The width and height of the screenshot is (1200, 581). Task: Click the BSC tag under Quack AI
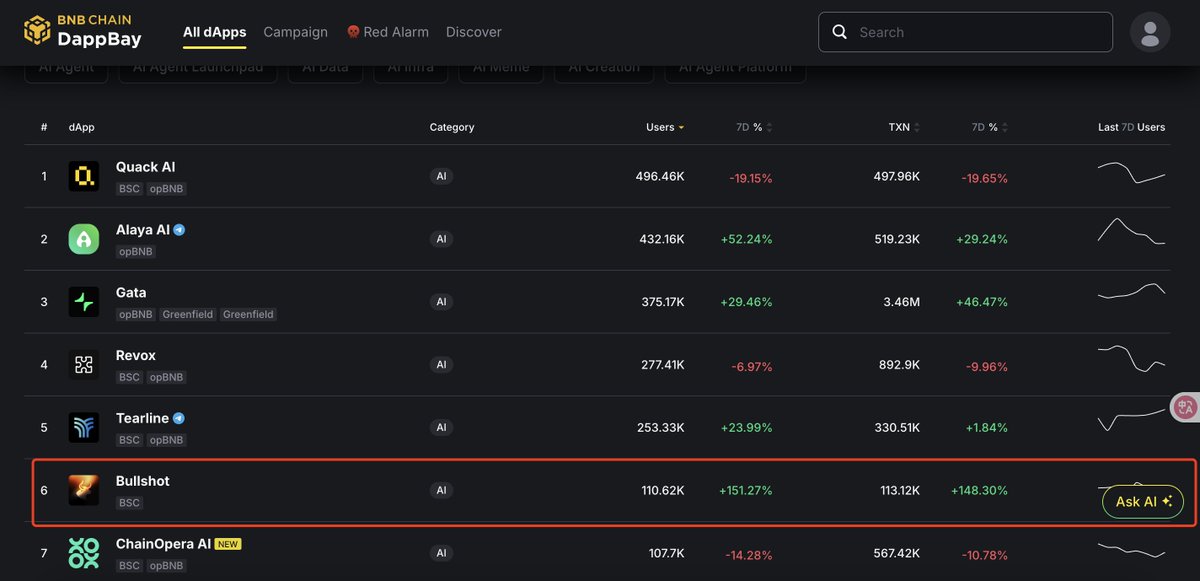[x=129, y=189]
